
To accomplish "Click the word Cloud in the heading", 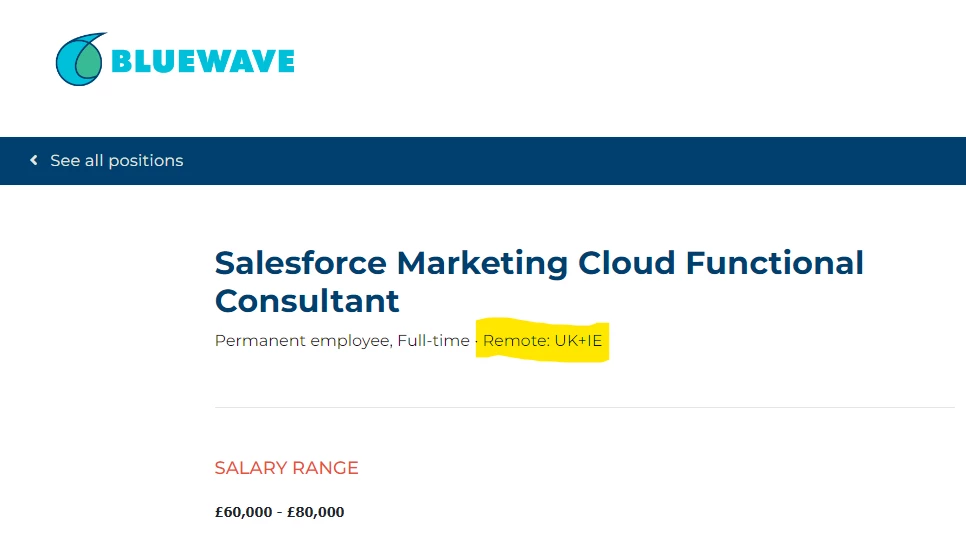I will click(627, 263).
